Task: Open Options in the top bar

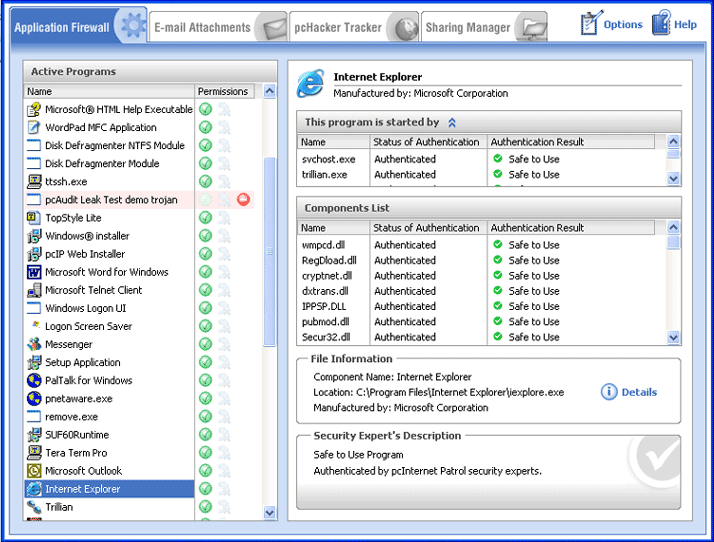Action: coord(611,24)
